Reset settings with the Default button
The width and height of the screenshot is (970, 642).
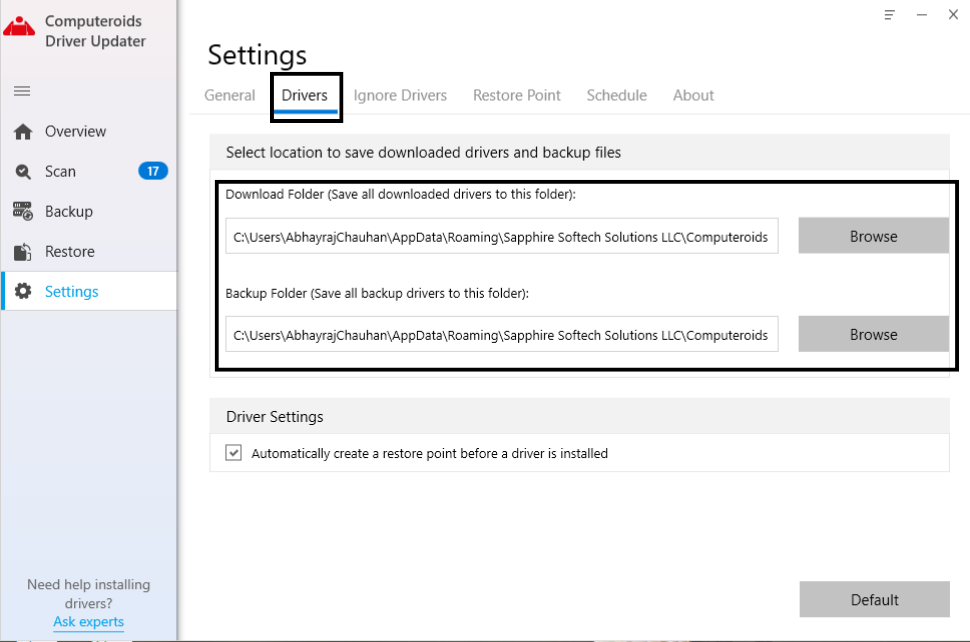pyautogui.click(x=874, y=599)
